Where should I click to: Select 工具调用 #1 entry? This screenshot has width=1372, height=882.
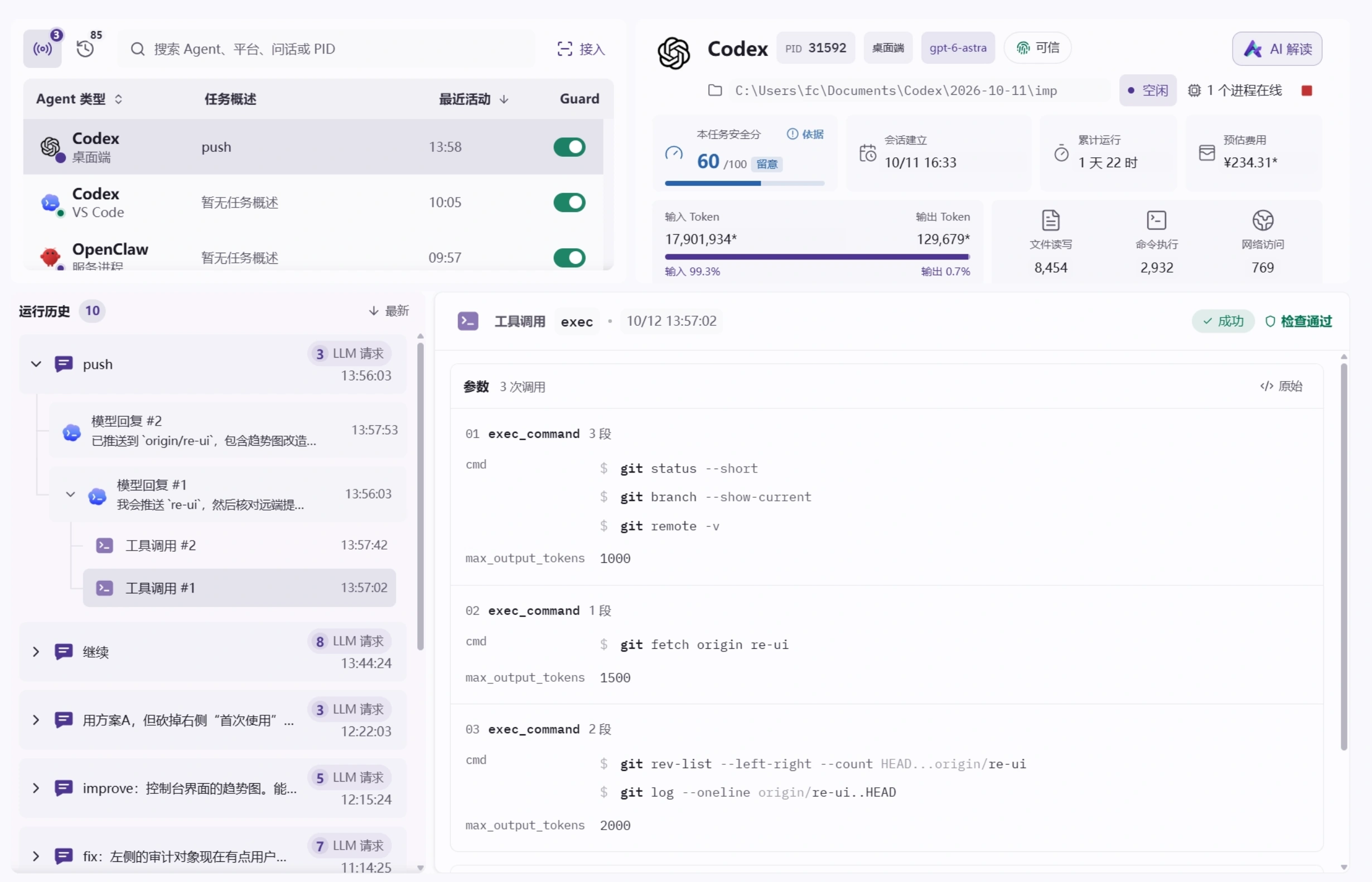click(x=239, y=587)
